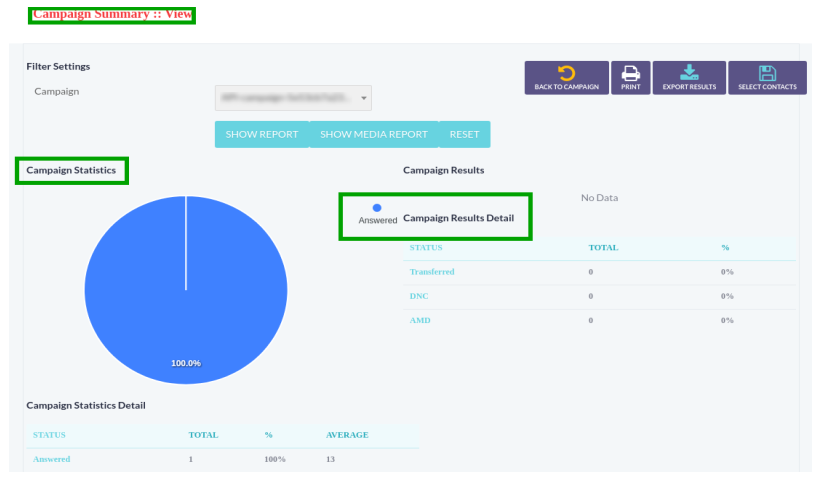Screen dimensions: 819x478
Task: Sort by STATUS in Campaign Results table
Action: pyautogui.click(x=426, y=247)
